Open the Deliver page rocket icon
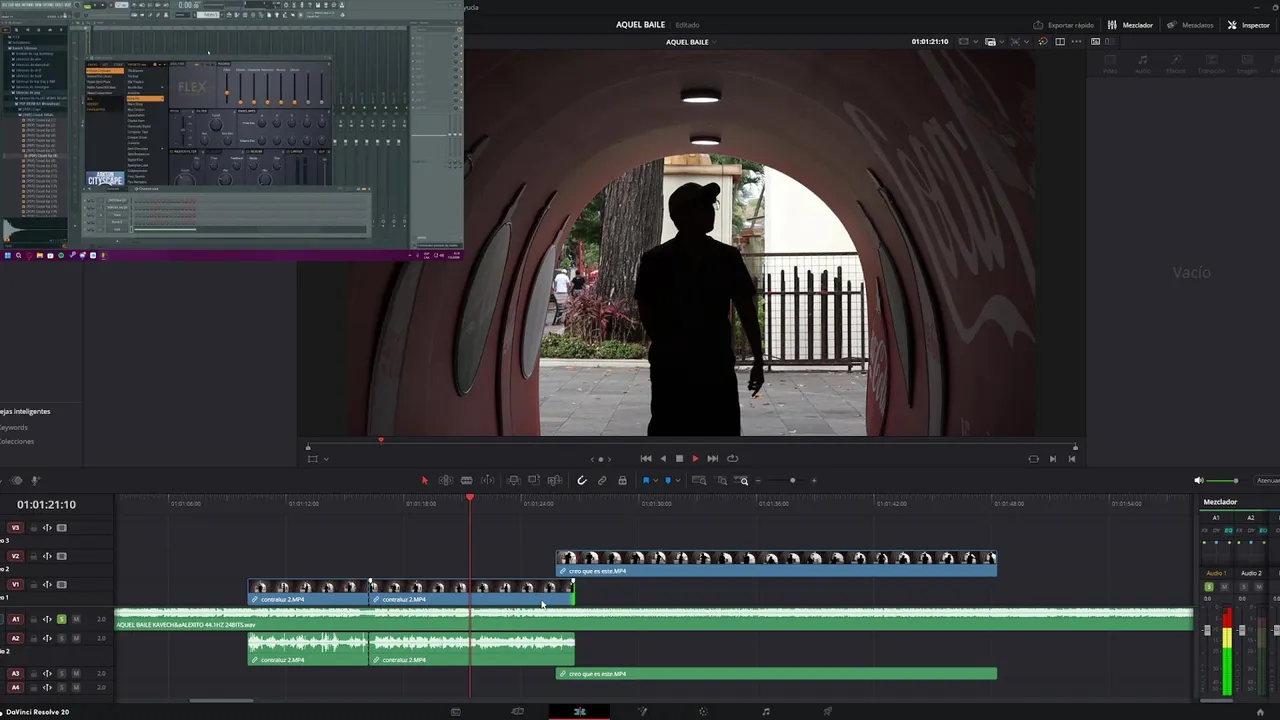1280x720 pixels. tap(828, 712)
